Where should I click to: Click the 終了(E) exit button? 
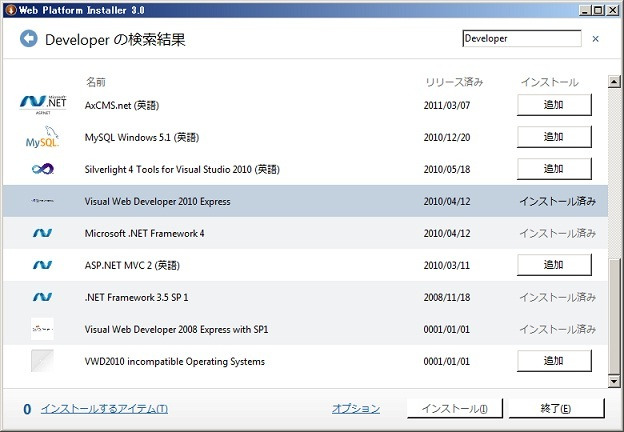(556, 409)
